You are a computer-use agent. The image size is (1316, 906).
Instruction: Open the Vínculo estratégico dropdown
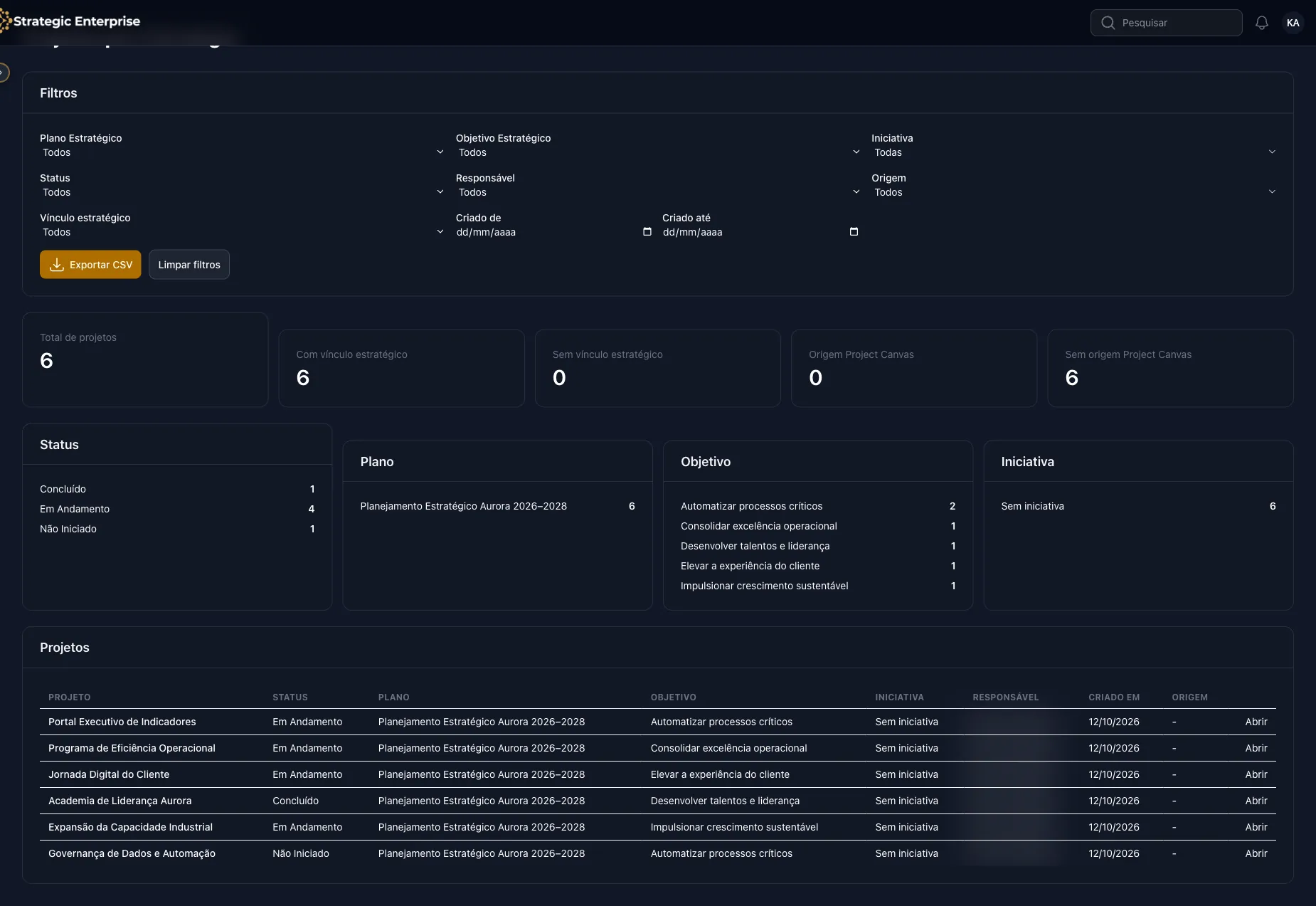(x=243, y=232)
